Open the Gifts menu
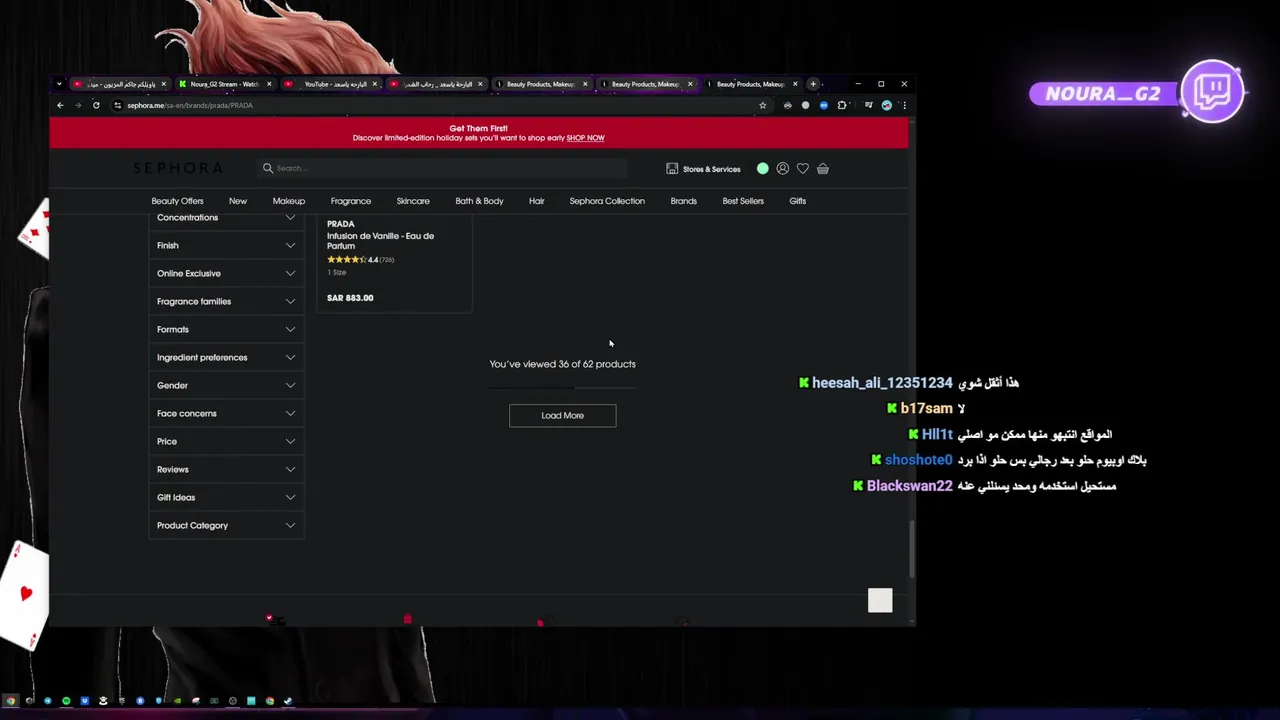The image size is (1280, 720). click(797, 201)
